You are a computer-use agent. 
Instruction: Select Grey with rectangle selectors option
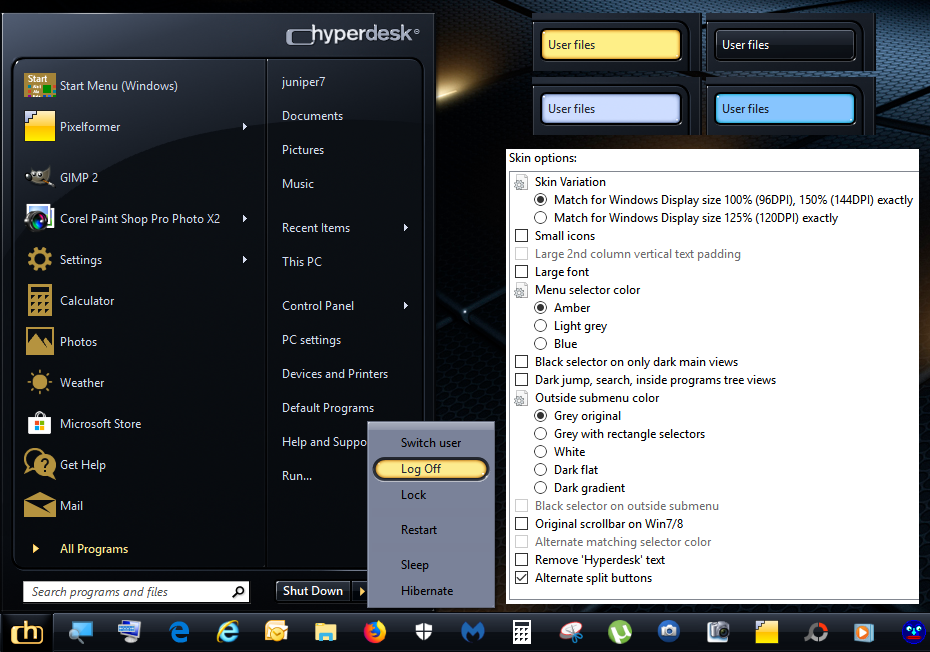tap(540, 434)
